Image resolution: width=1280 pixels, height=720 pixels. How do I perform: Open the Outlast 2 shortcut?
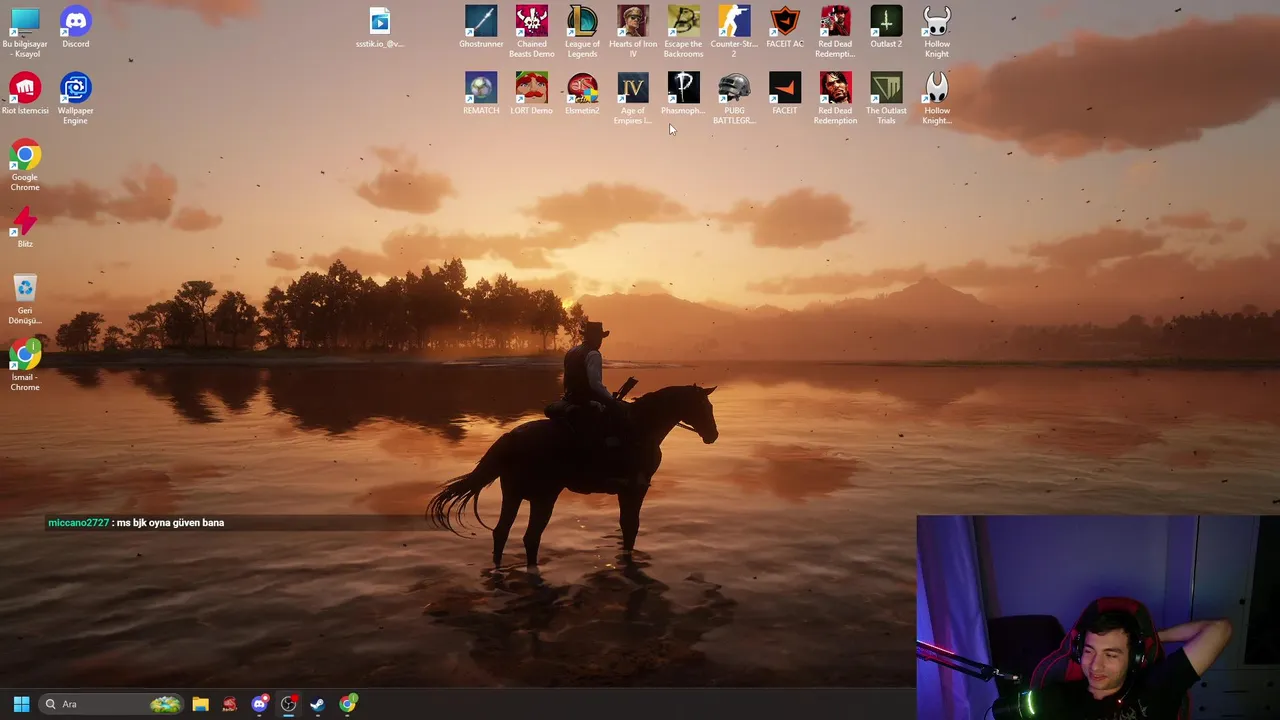[886, 27]
